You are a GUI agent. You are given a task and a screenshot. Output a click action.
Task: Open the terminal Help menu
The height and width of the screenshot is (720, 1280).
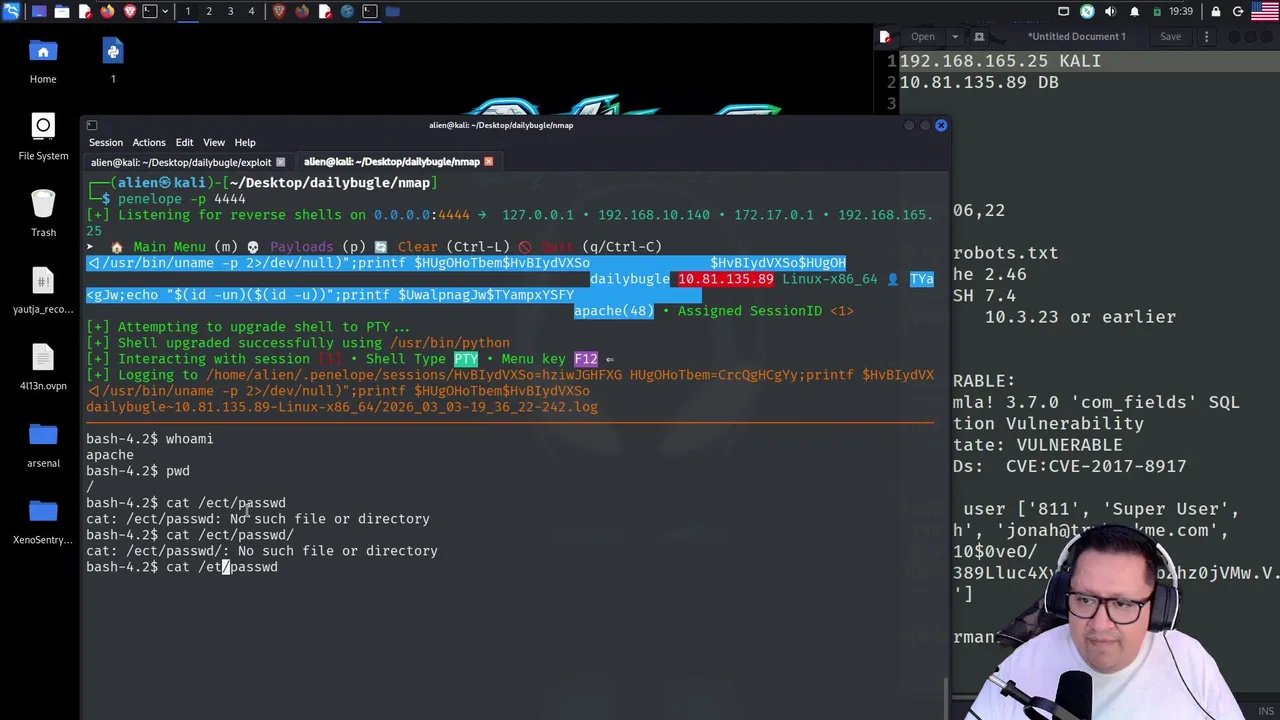click(x=245, y=142)
